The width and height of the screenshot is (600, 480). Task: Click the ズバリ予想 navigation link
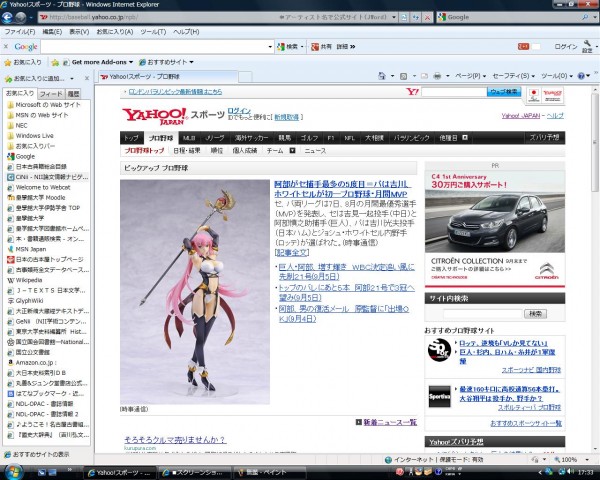click(x=544, y=137)
